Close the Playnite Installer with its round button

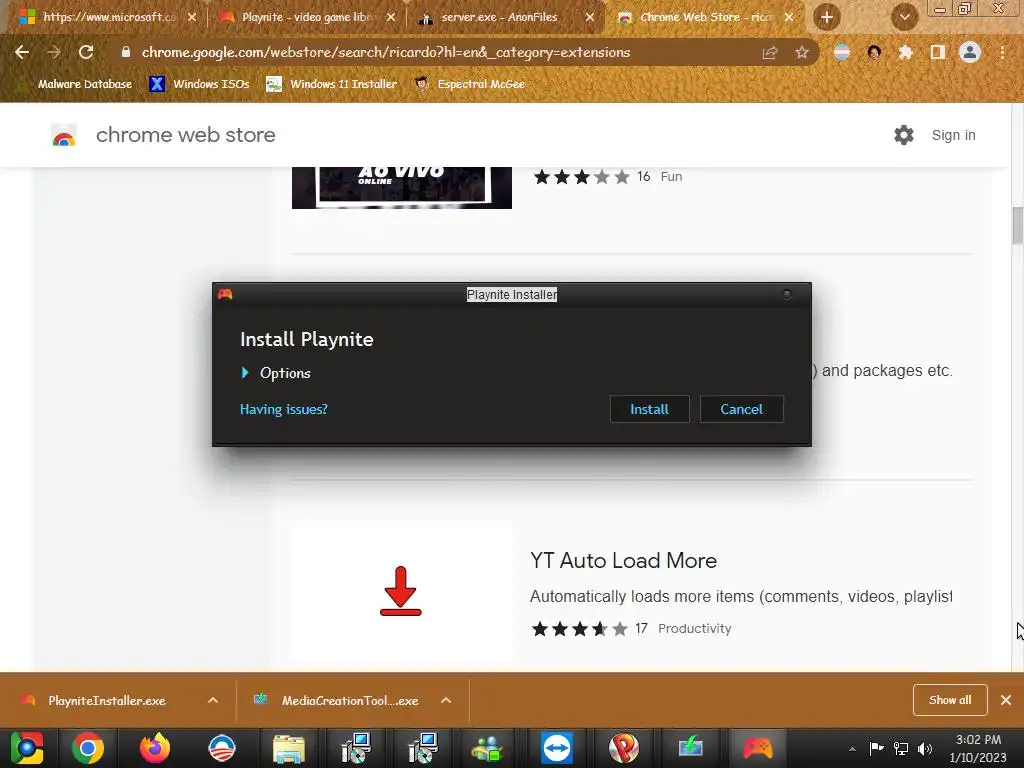786,295
